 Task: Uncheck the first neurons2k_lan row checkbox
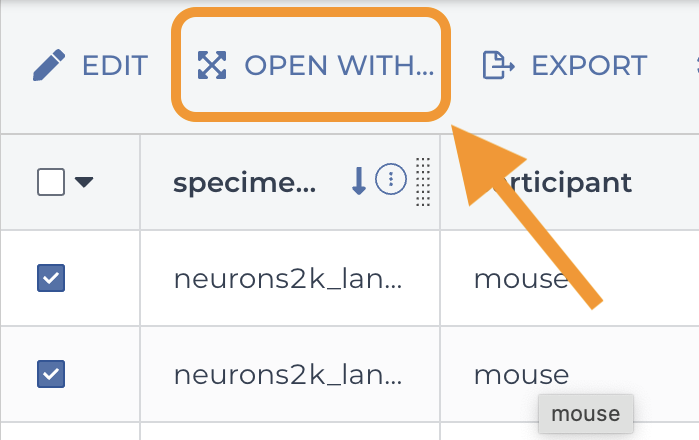coord(51,278)
